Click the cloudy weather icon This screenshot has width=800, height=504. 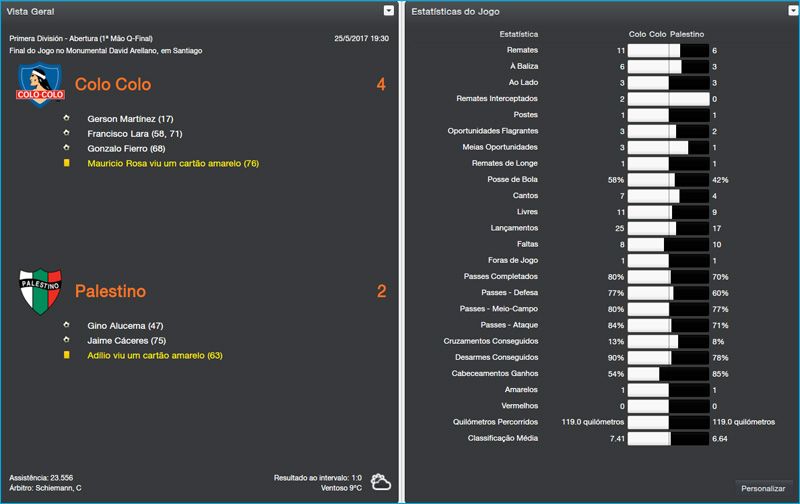coord(380,483)
